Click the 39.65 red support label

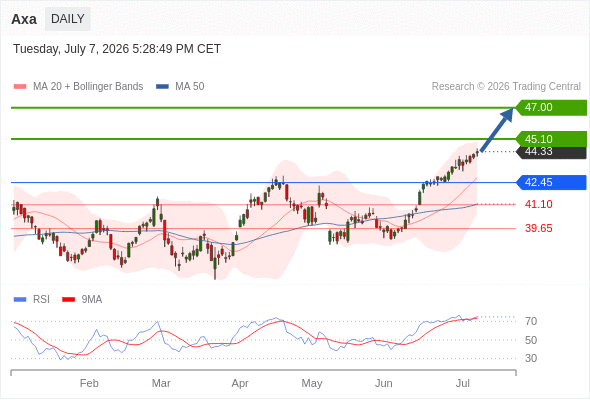tap(538, 228)
